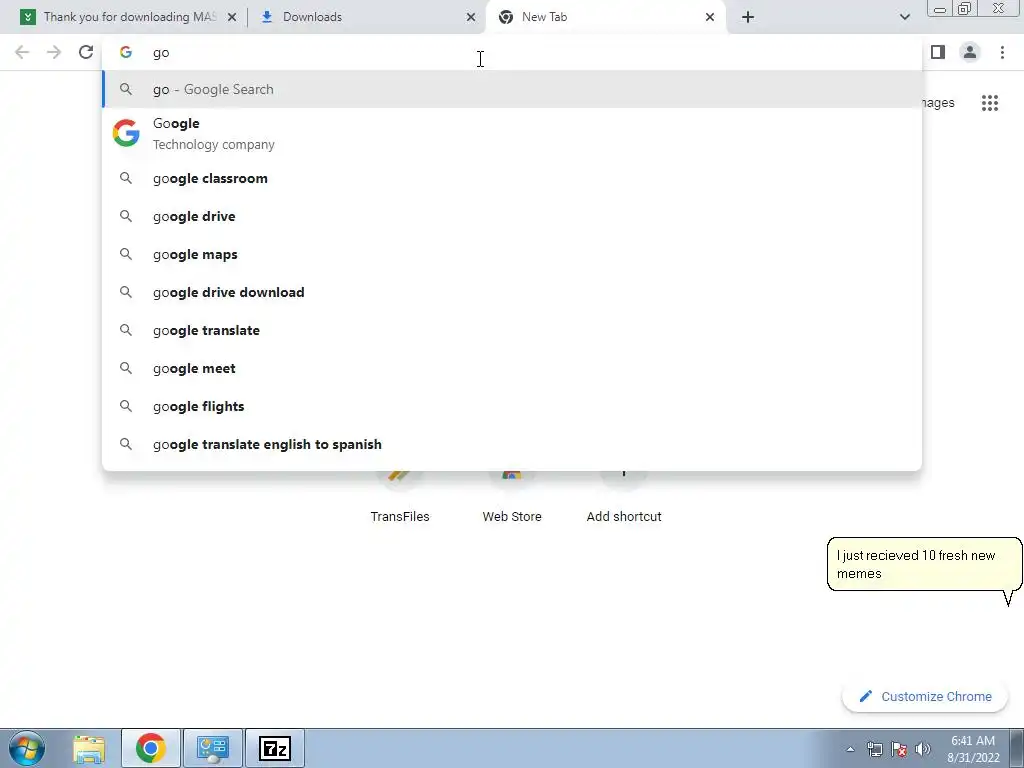Open Windows Explorer from the taskbar
Viewport: 1024px width, 768px height.
pyautogui.click(x=89, y=748)
